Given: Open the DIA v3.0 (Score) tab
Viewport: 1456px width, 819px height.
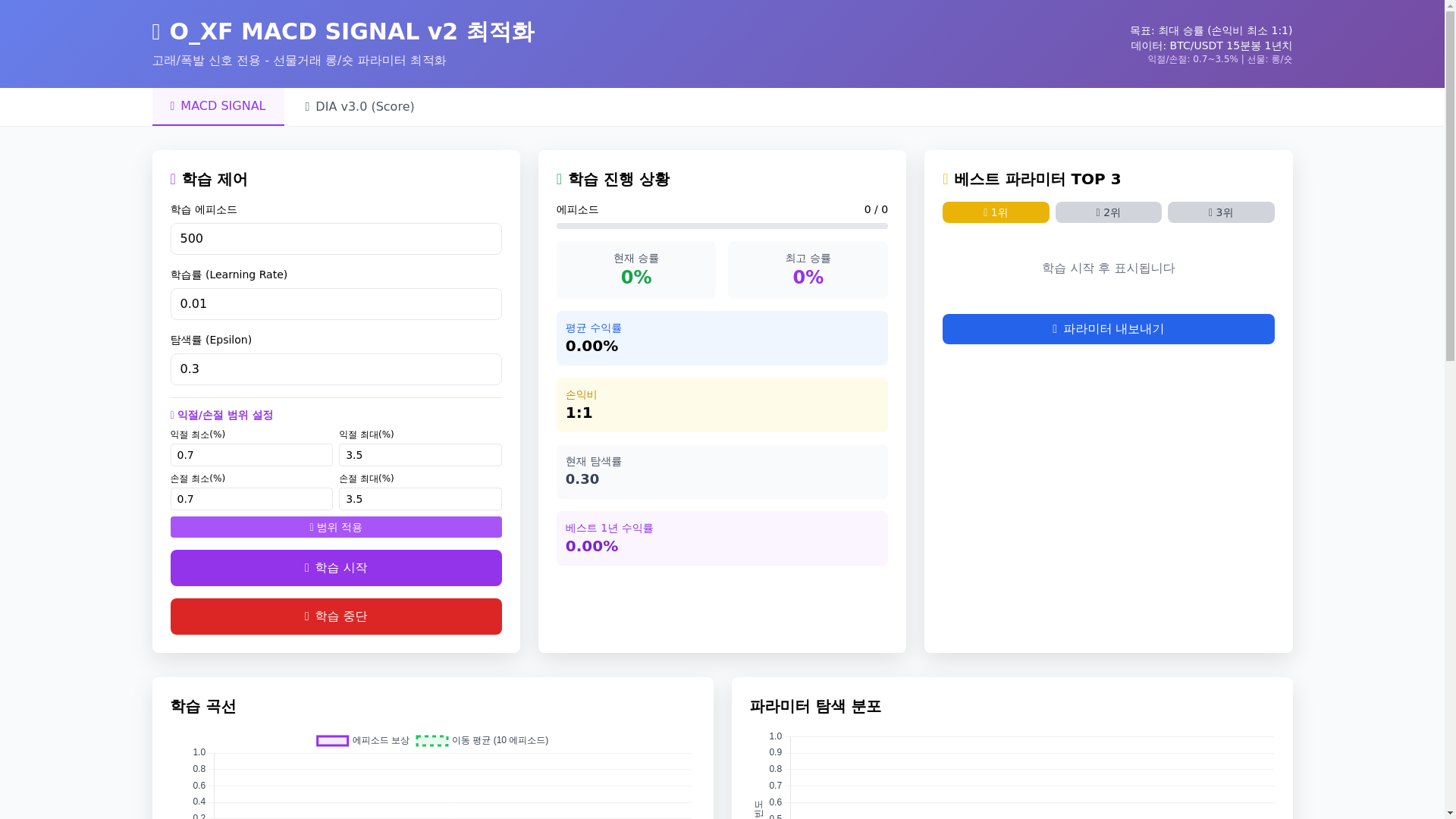Looking at the screenshot, I should coord(359,107).
